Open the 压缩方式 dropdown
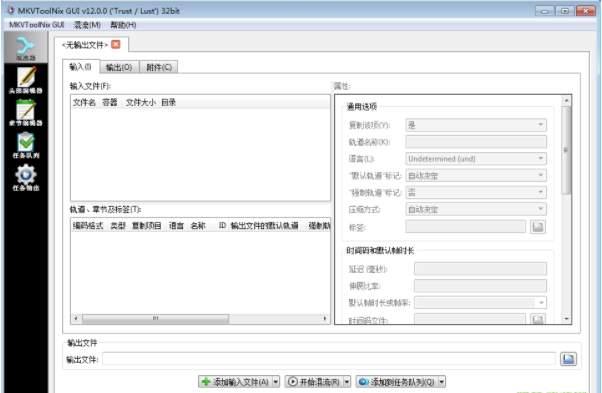Image resolution: width=602 pixels, height=393 pixels. pyautogui.click(x=476, y=209)
